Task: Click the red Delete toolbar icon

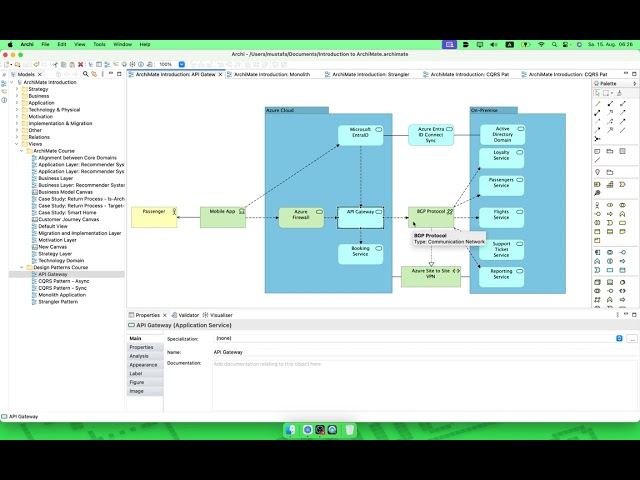Action: pos(80,64)
